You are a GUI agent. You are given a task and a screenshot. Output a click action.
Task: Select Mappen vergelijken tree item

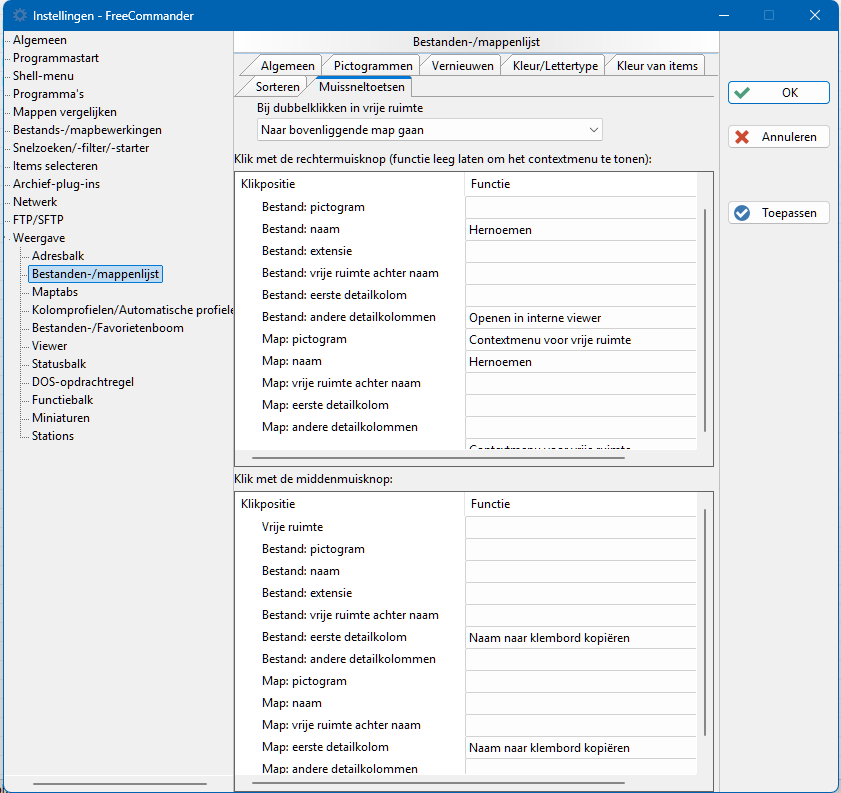pyautogui.click(x=65, y=112)
